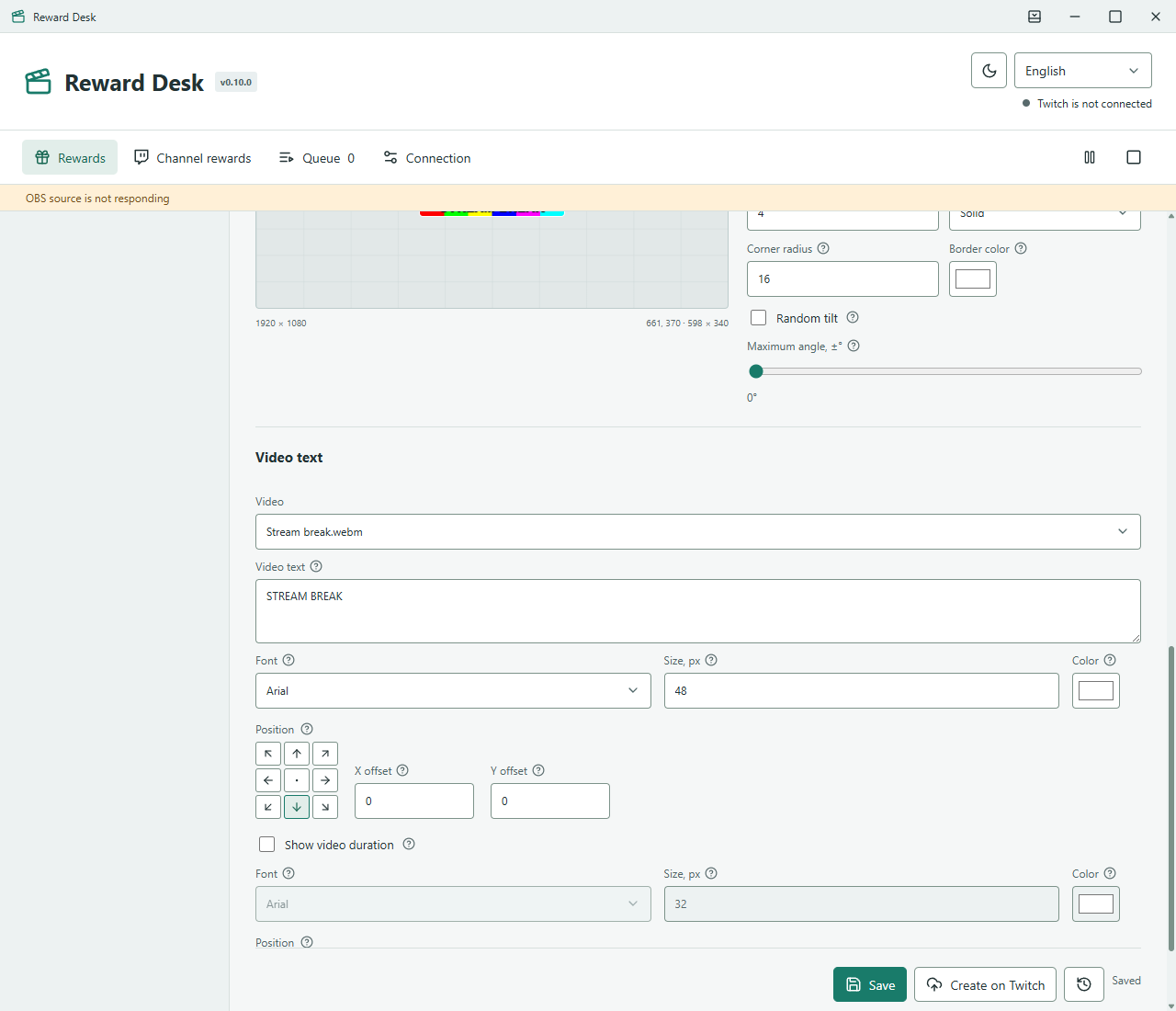Click the Border color help icon
This screenshot has width=1176, height=1011.
coord(1021,248)
